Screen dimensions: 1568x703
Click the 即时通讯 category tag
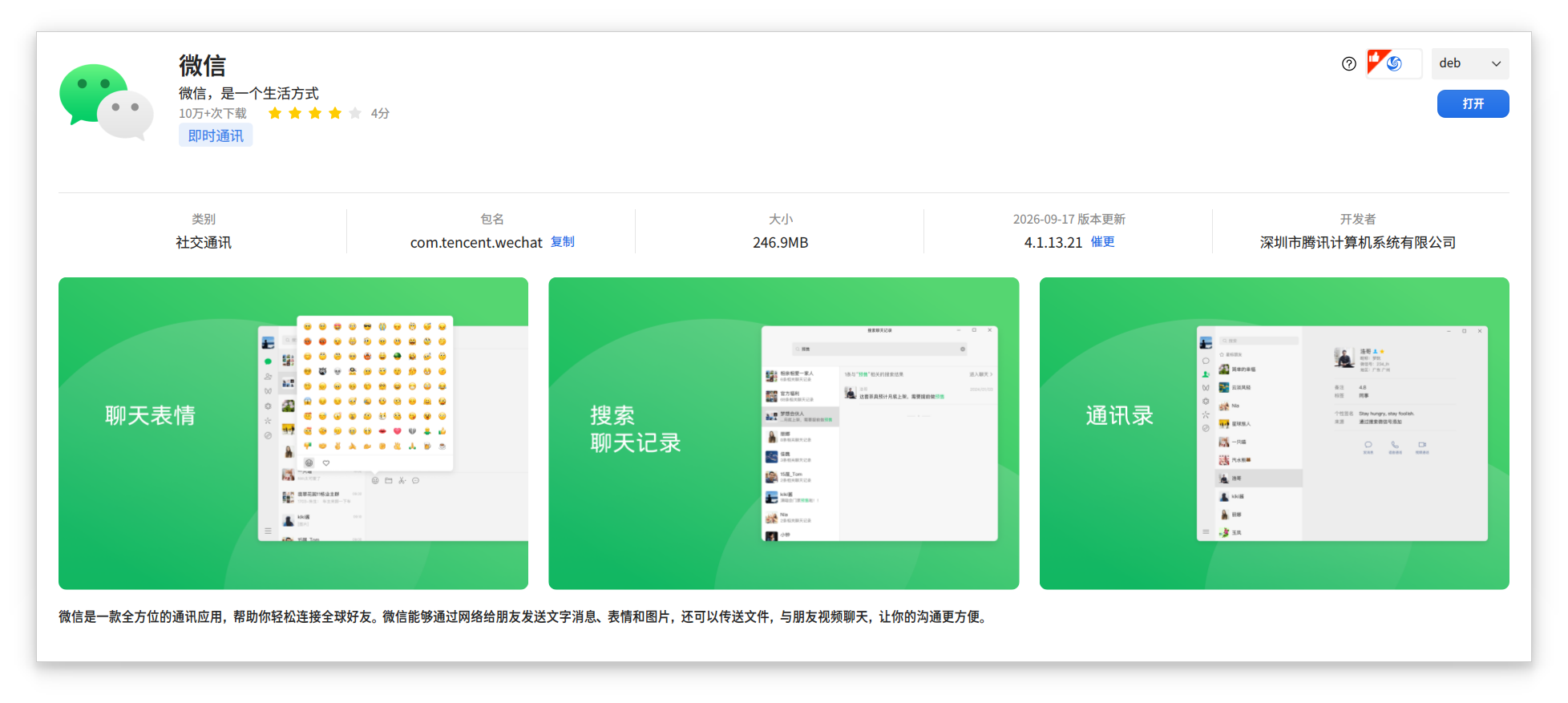(x=216, y=135)
